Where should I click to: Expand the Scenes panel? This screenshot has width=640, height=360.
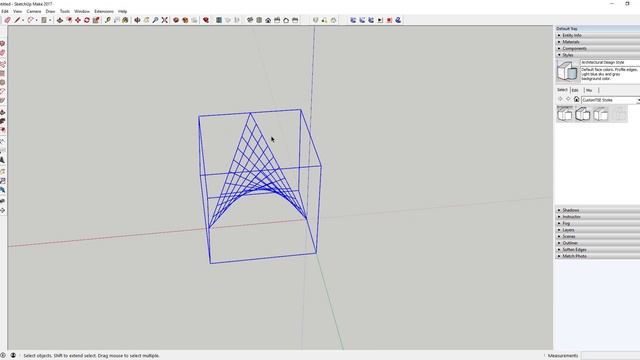click(598, 236)
